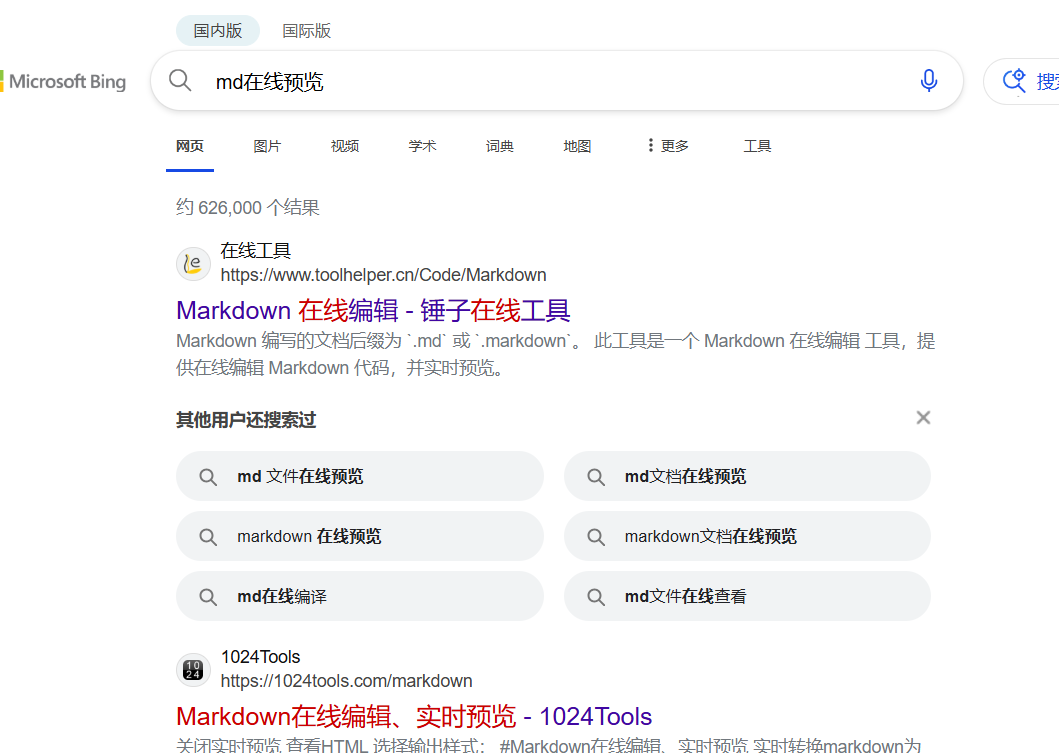This screenshot has height=753, width=1059.
Task: Click the 1024Tools site name
Action: point(261,656)
